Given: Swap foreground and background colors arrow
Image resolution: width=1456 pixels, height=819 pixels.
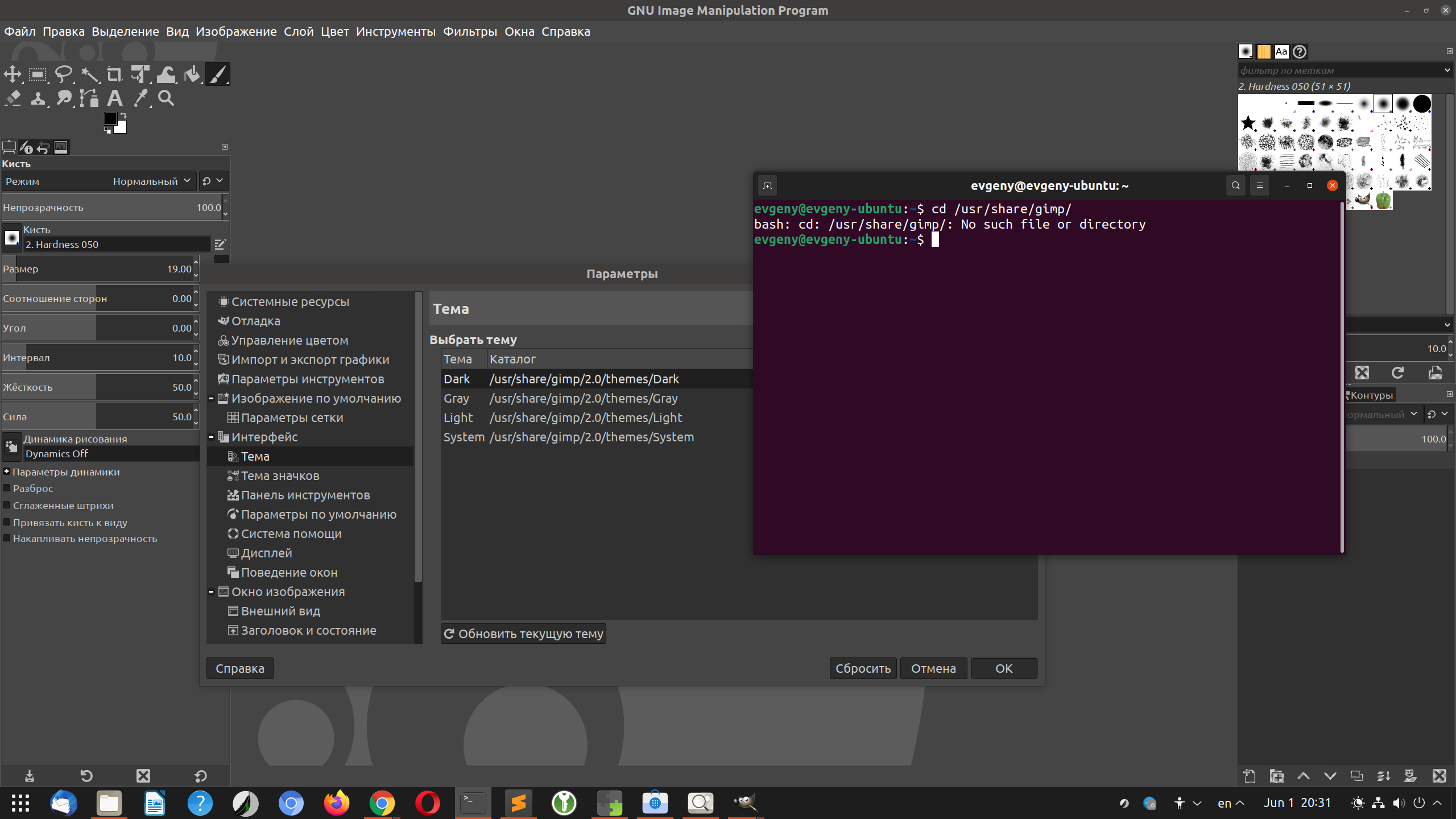Looking at the screenshot, I should tap(123, 115).
